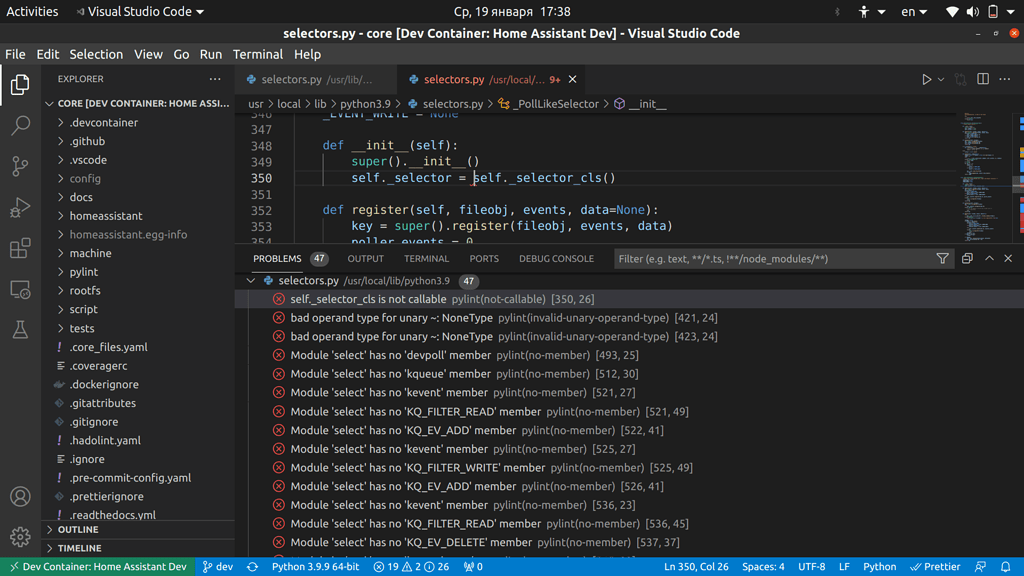Select 'no devpoll member' problem row
Viewport: 1024px width, 576px height.
(x=629, y=355)
